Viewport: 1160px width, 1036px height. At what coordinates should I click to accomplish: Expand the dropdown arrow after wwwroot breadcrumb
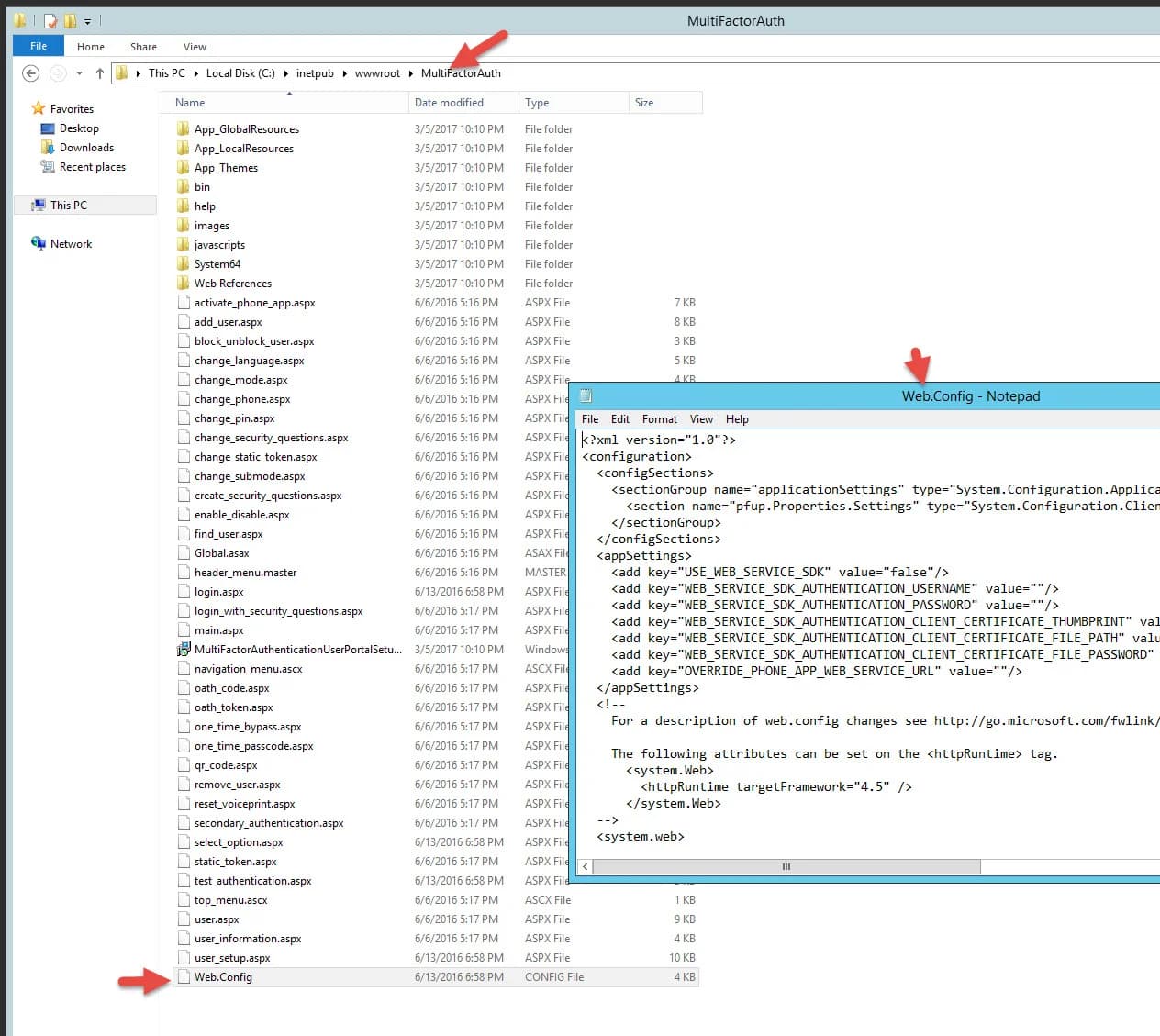[x=411, y=73]
